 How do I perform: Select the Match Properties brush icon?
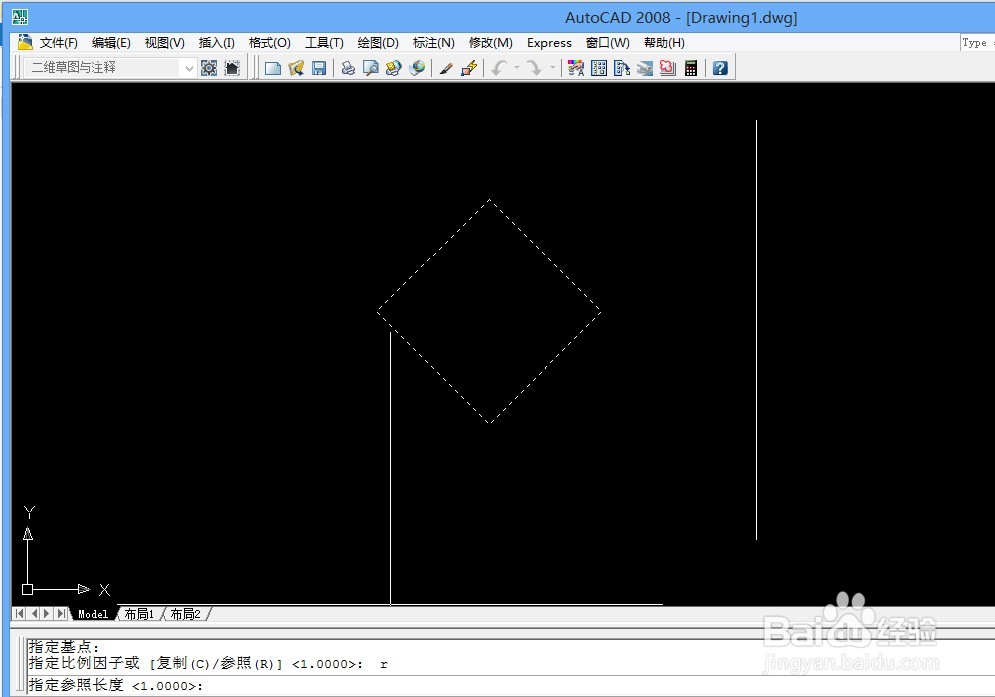point(445,68)
